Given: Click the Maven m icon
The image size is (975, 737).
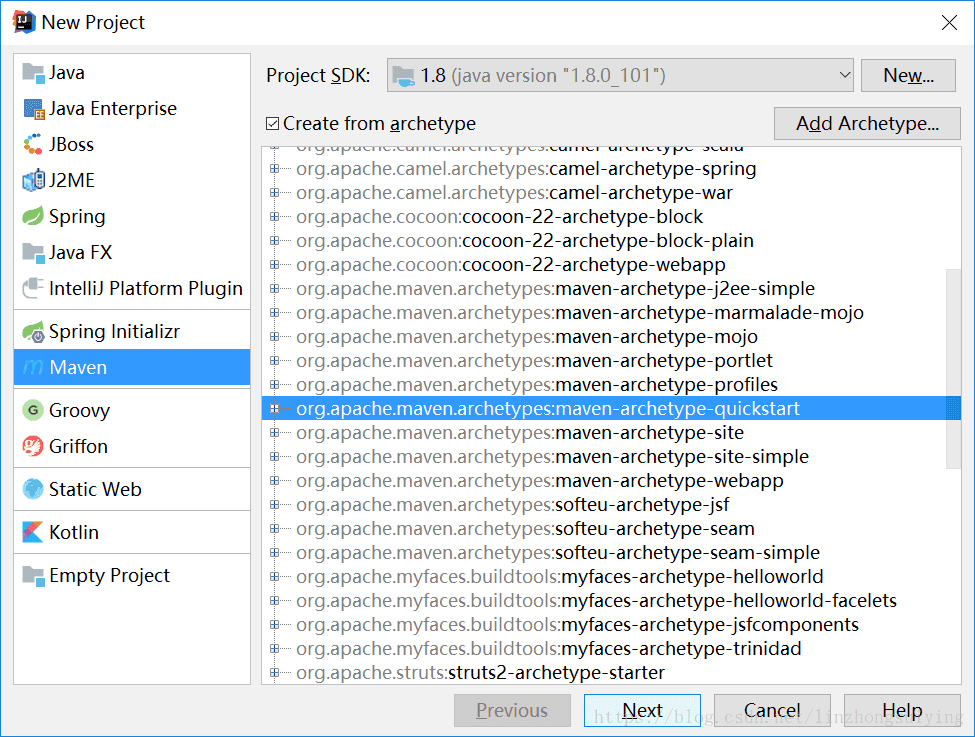Looking at the screenshot, I should point(33,368).
